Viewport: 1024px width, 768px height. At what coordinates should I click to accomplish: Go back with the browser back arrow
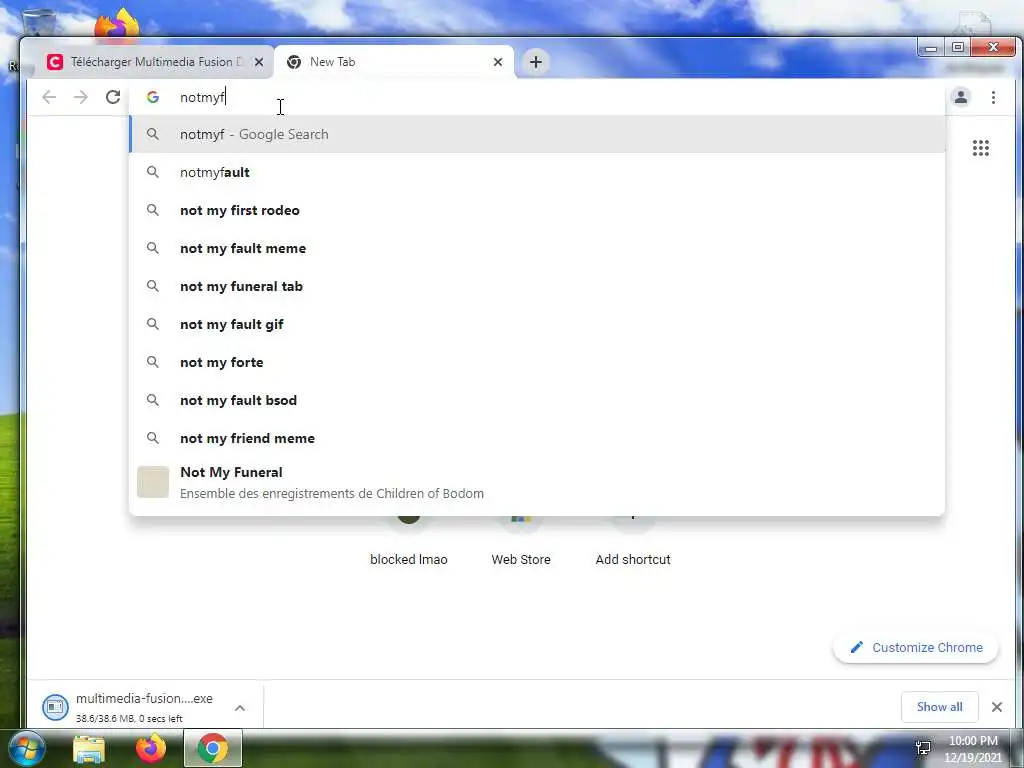click(49, 97)
